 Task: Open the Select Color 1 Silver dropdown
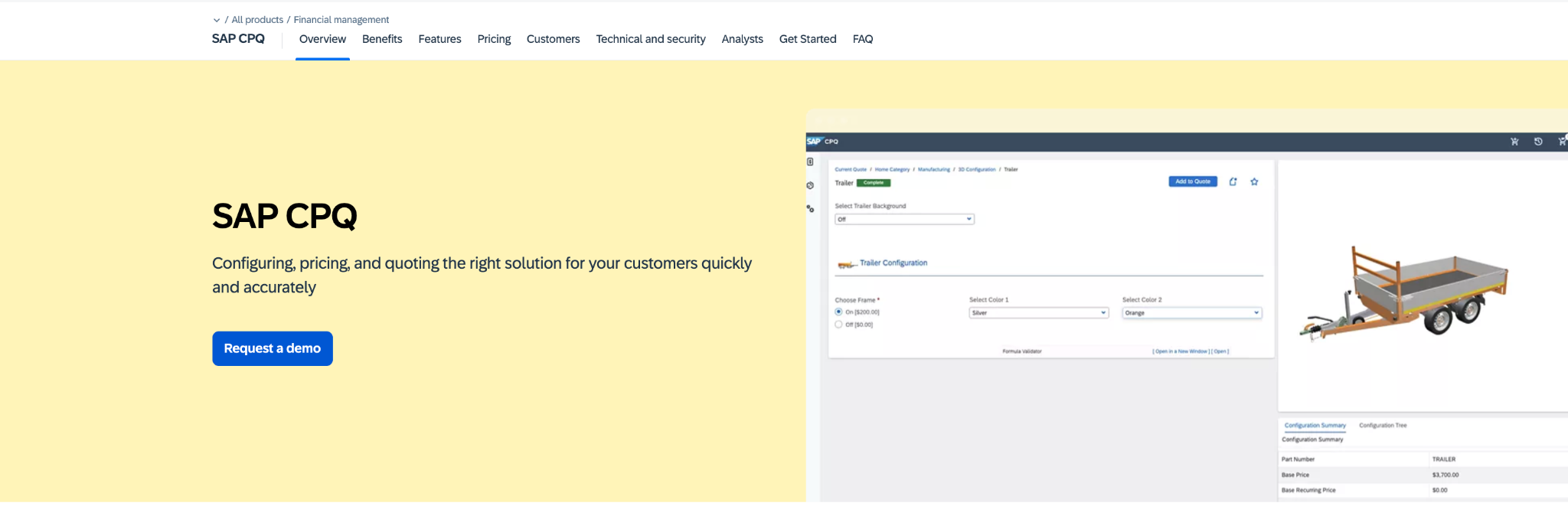(x=1039, y=312)
